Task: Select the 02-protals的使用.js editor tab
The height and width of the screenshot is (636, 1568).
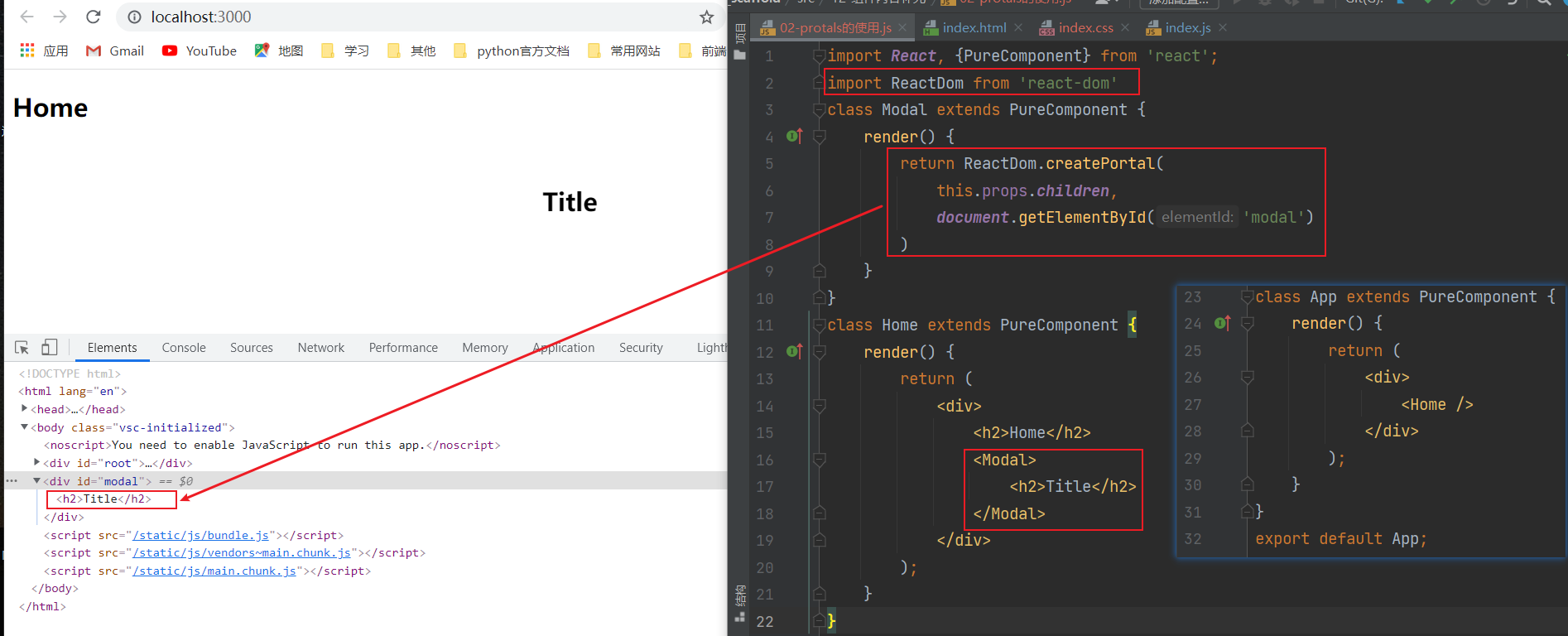Action: 835,28
